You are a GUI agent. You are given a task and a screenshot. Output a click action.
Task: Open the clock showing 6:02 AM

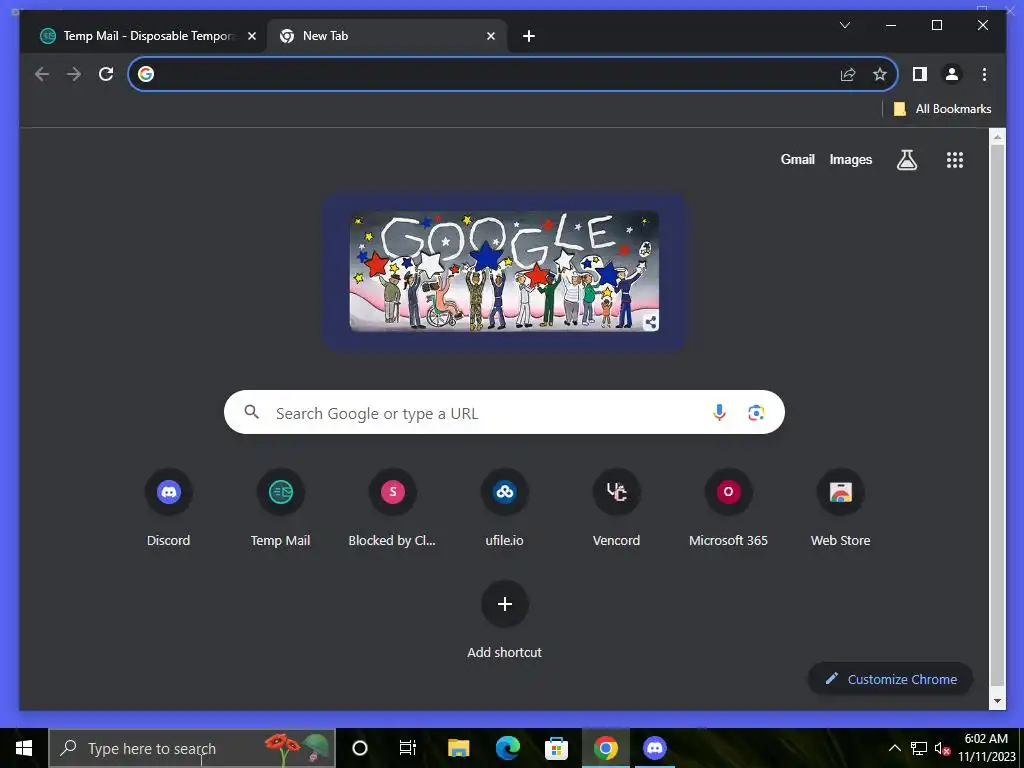click(986, 748)
